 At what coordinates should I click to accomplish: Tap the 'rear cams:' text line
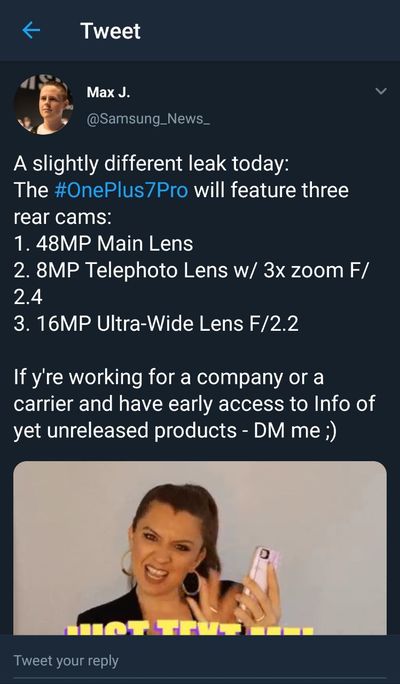pyautogui.click(x=62, y=218)
